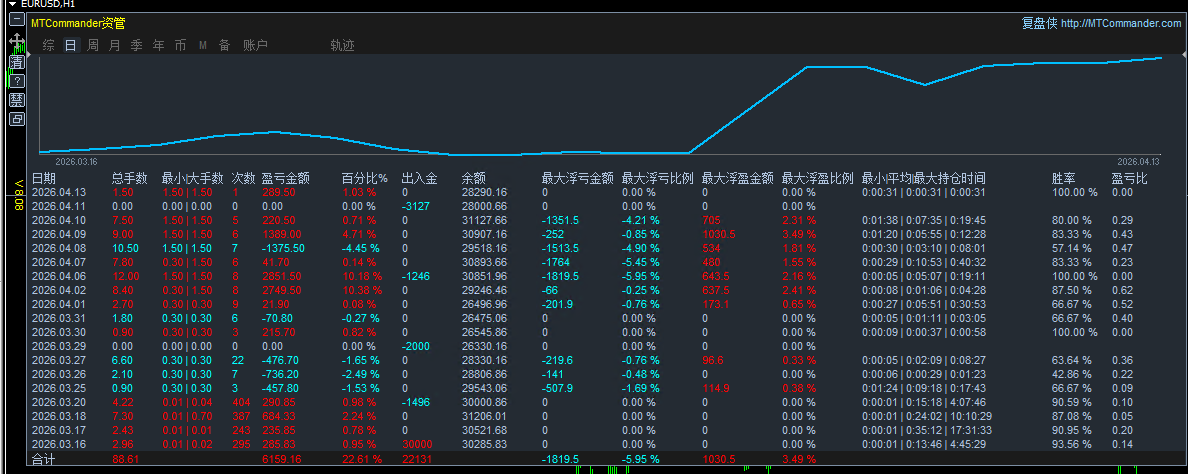Switch to the 综 summary tab
Viewport: 1188px width, 474px height.
click(48, 45)
